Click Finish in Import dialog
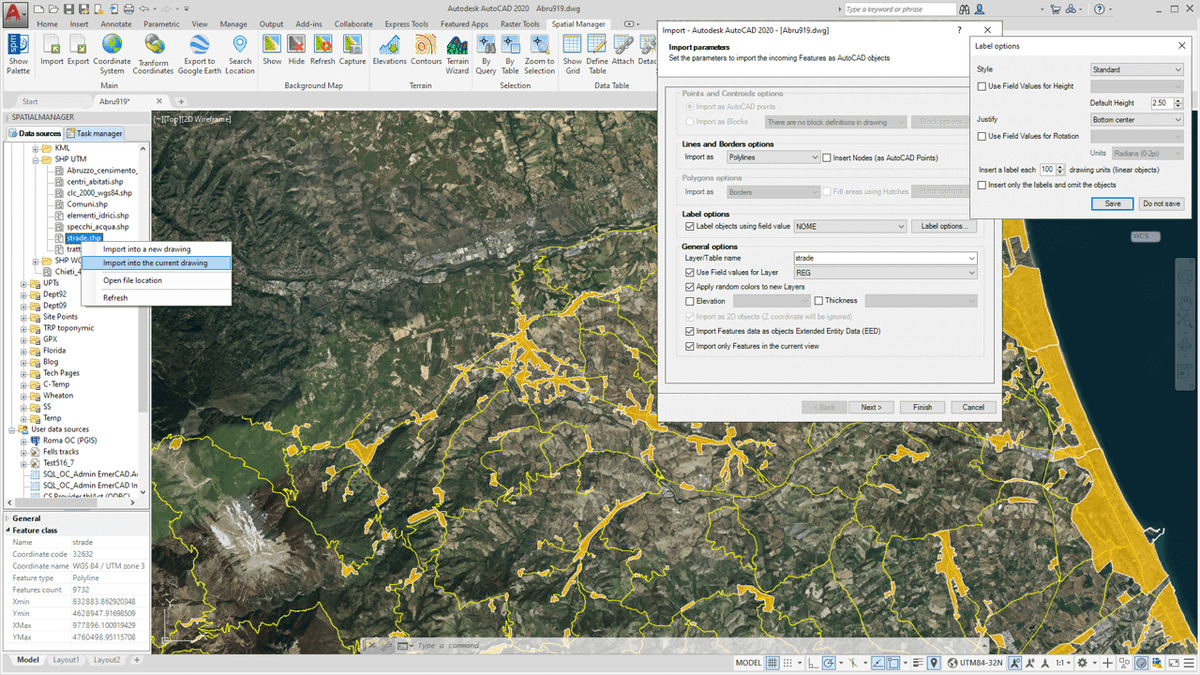The height and width of the screenshot is (675, 1200). 922,407
